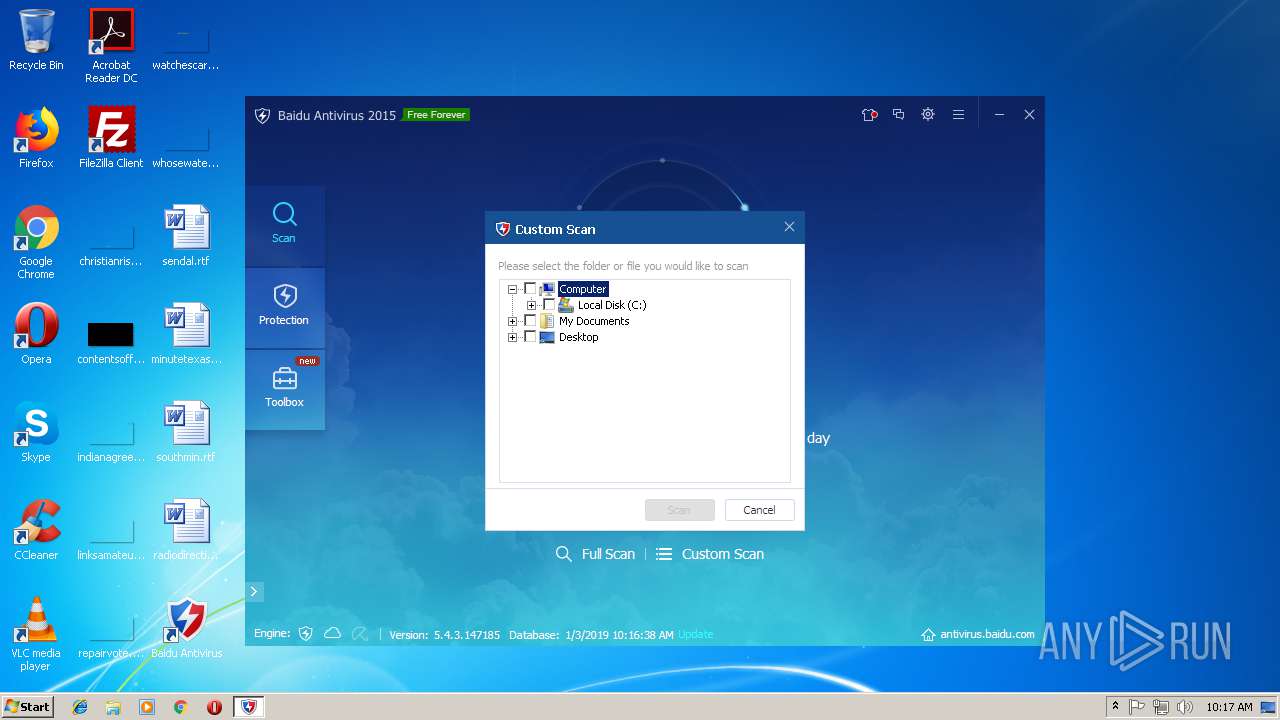This screenshot has height=720, width=1280.
Task: Open Baidu Antivirus desktop shortcut
Action: point(186,628)
